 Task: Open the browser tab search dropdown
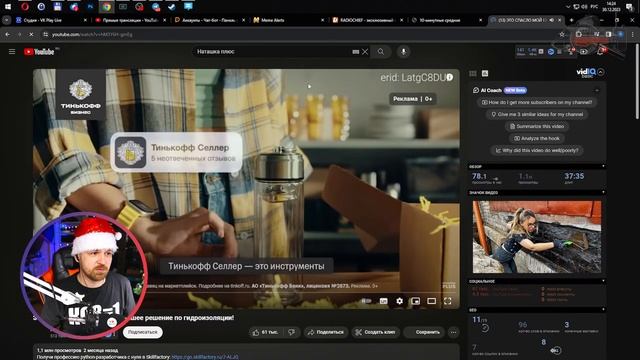[6, 20]
